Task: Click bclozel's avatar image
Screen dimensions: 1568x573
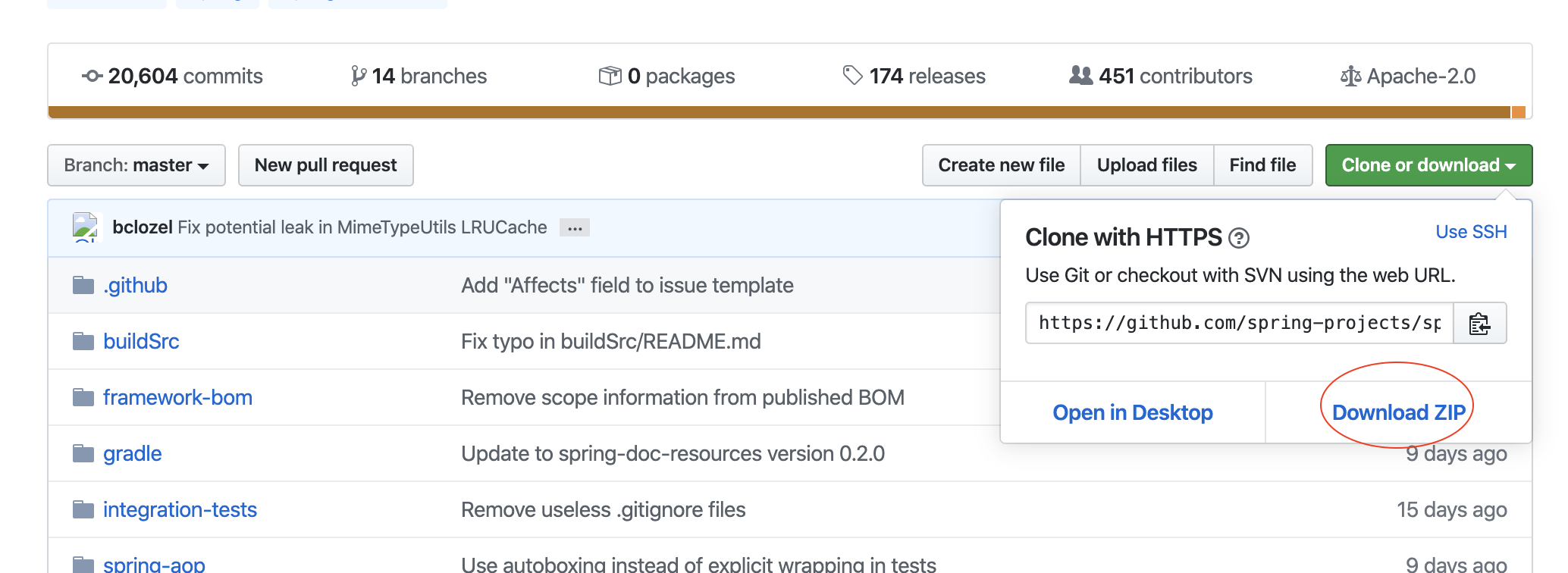Action: tap(86, 227)
